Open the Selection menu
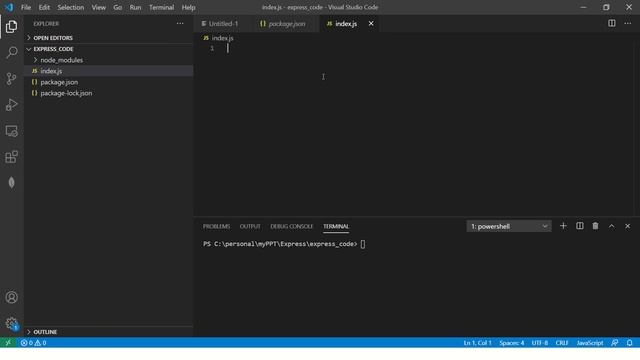Image resolution: width=640 pixels, height=360 pixels. (71, 7)
